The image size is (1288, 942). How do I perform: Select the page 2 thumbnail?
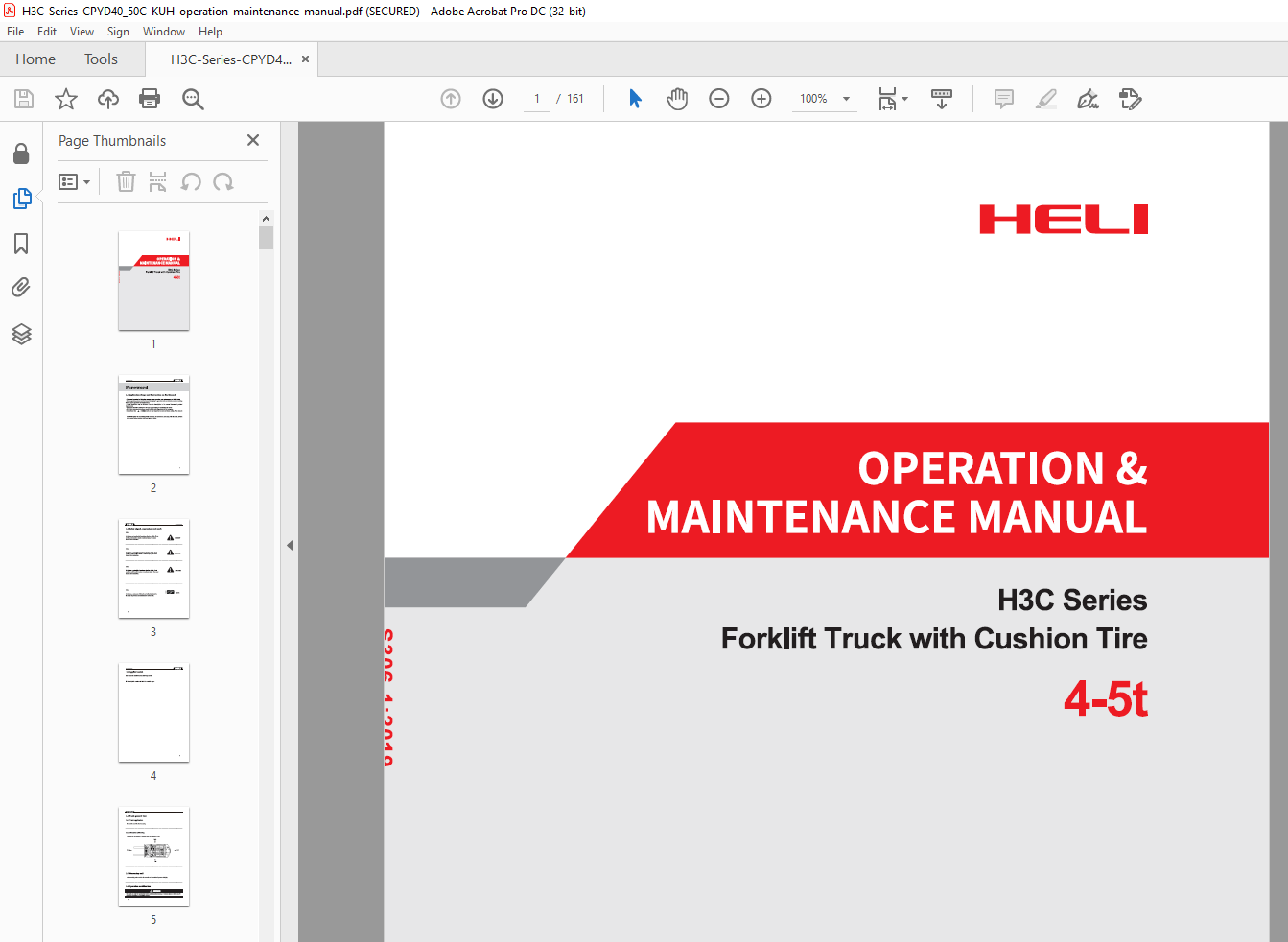pos(153,425)
